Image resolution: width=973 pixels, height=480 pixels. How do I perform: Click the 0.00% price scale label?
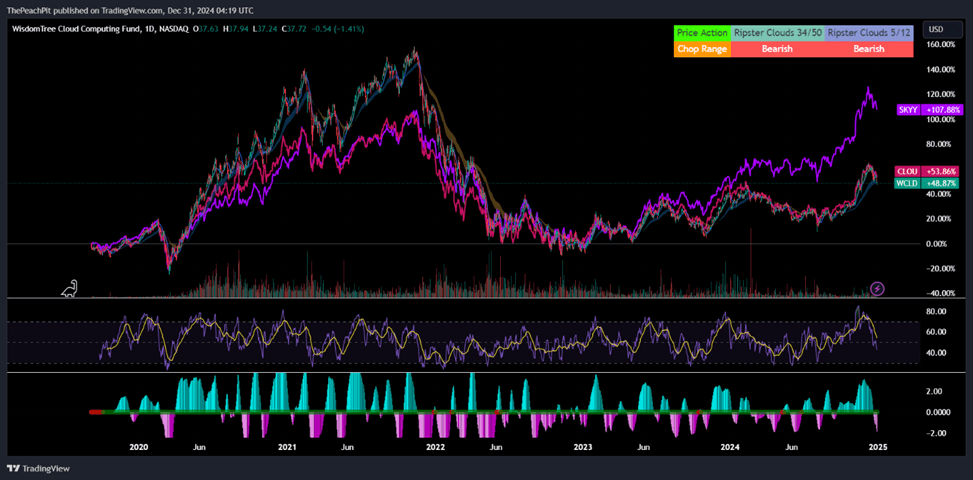940,243
